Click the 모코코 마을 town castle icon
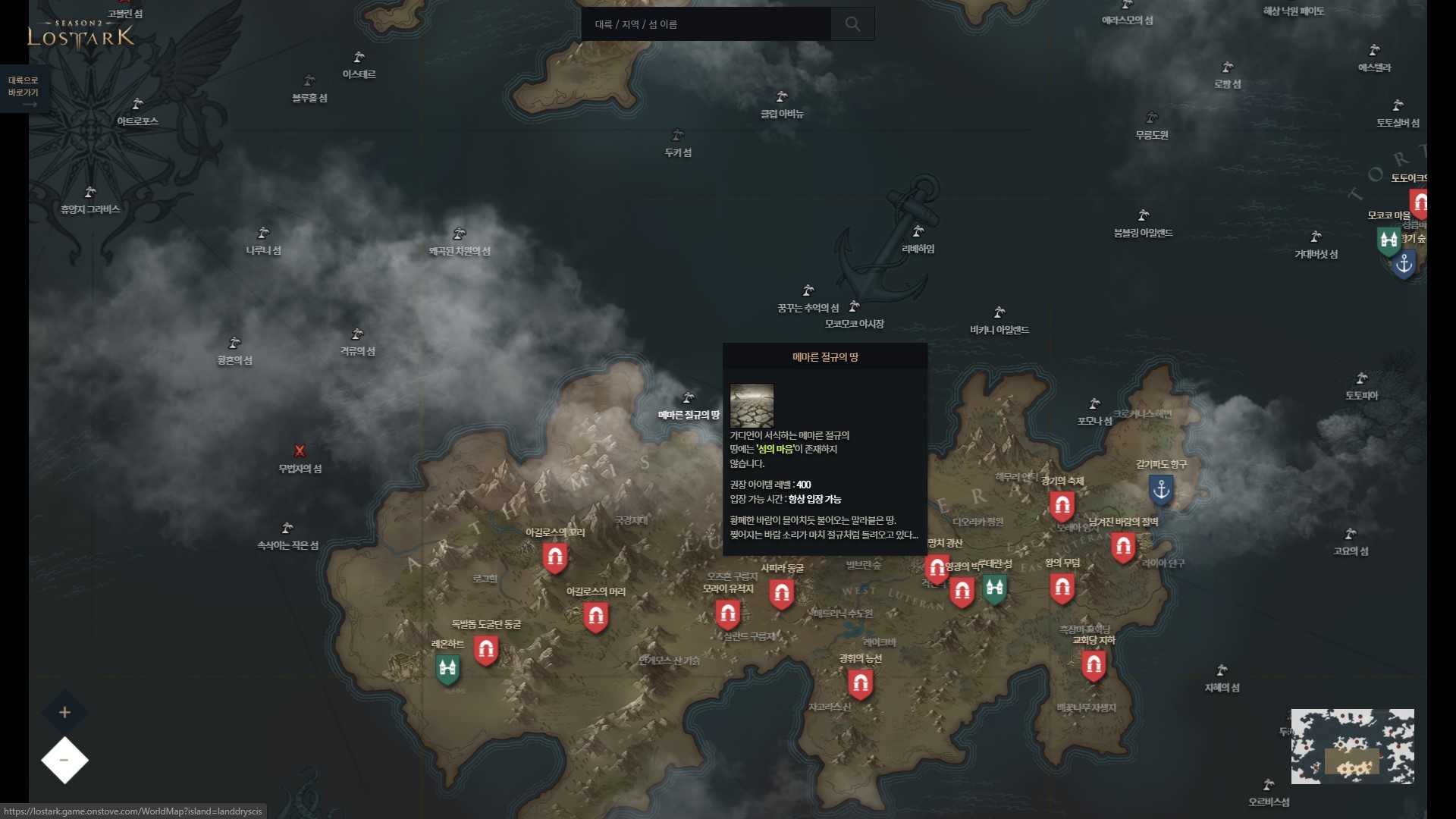This screenshot has height=819, width=1456. click(1389, 242)
